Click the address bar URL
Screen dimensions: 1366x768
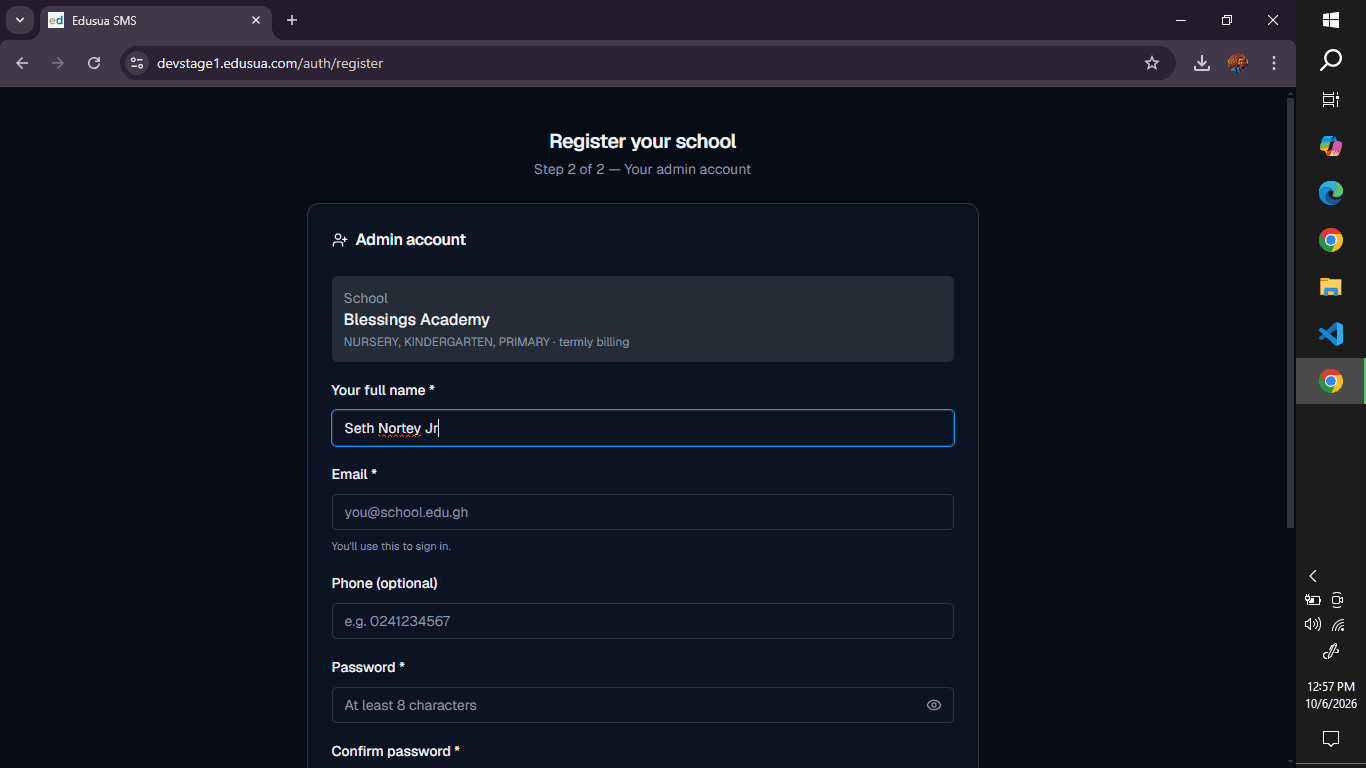(x=270, y=63)
